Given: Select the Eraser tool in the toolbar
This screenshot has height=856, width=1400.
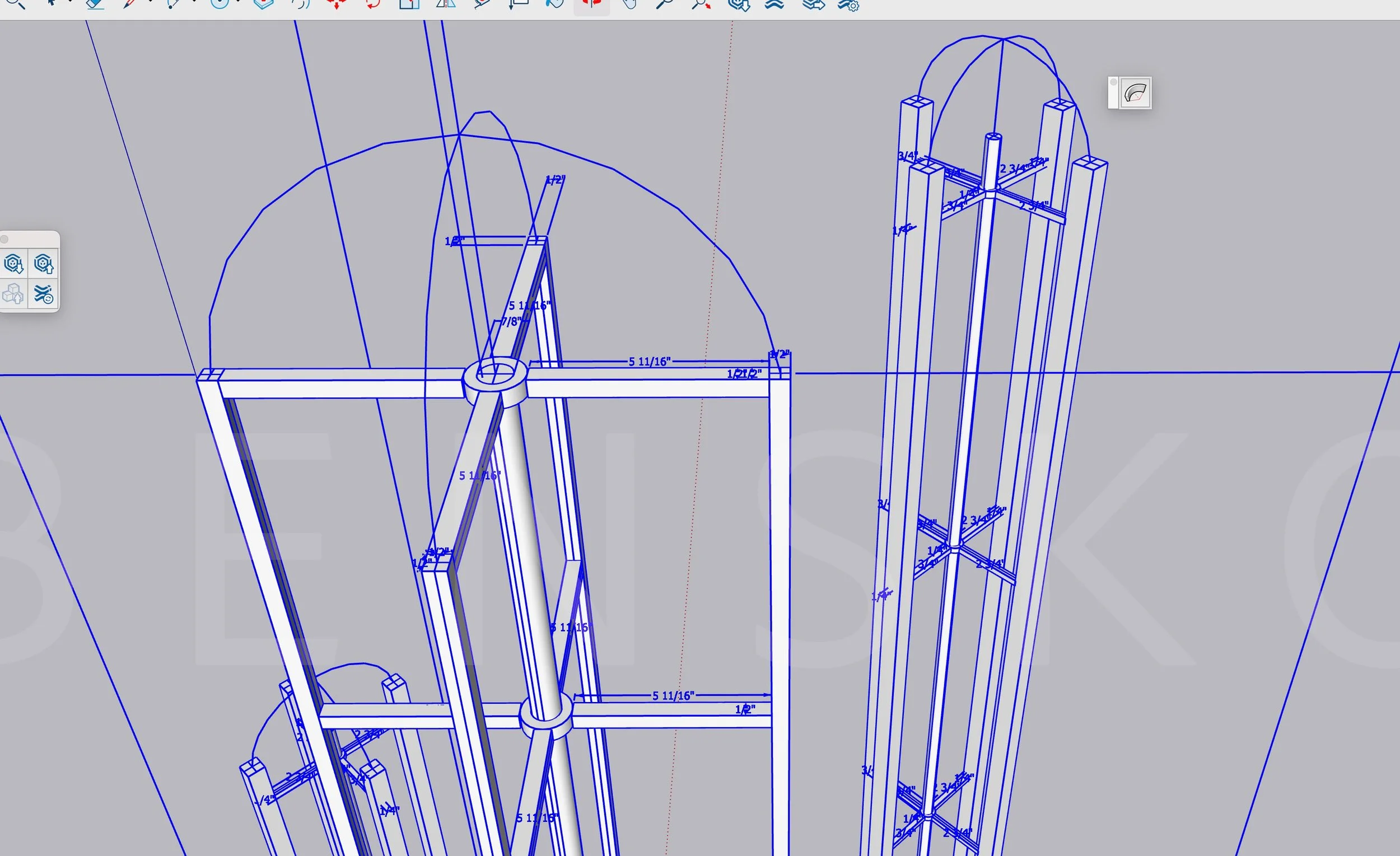Looking at the screenshot, I should (x=95, y=4).
